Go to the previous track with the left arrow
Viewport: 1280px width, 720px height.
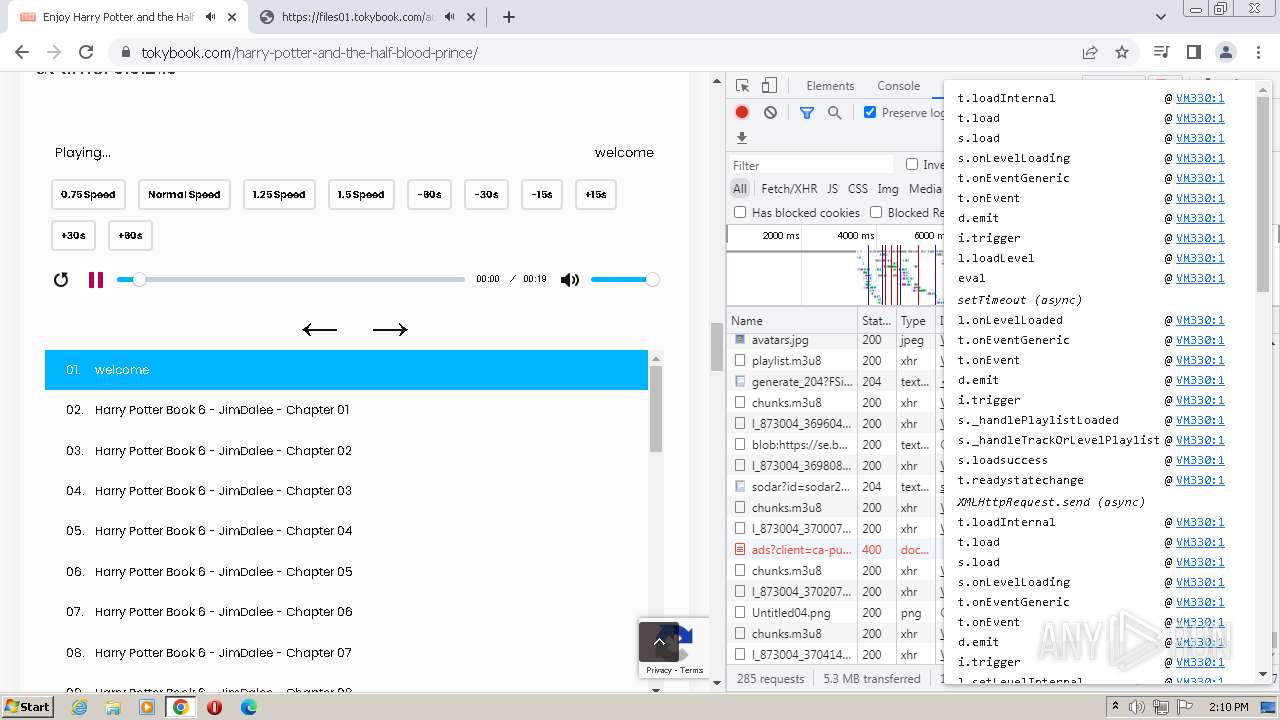(x=320, y=329)
